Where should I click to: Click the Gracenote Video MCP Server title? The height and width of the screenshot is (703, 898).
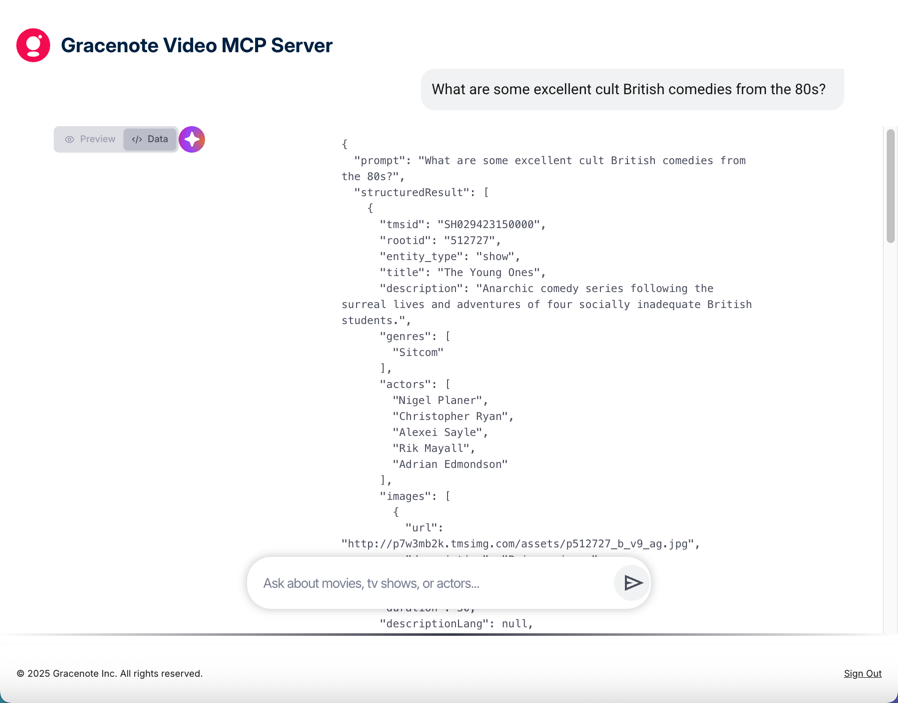[x=196, y=46]
